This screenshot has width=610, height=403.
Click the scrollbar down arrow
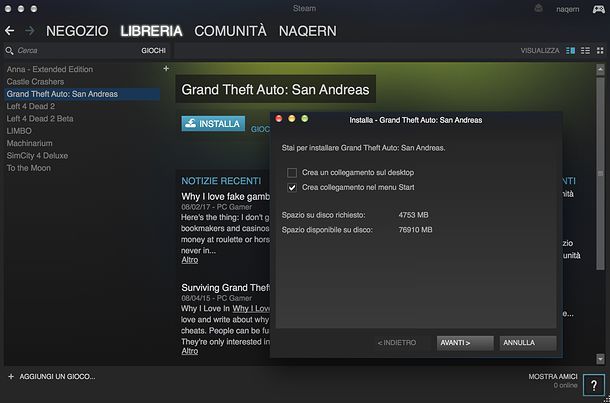600,359
